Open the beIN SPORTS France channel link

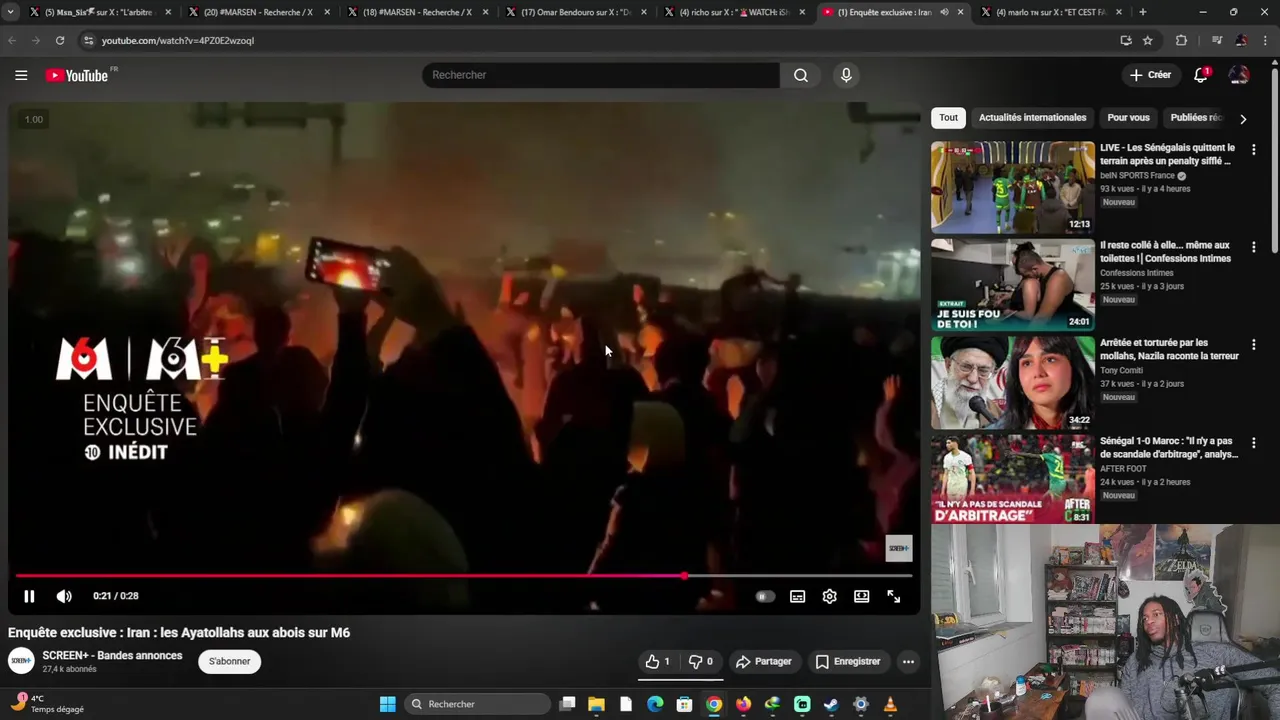click(1137, 175)
